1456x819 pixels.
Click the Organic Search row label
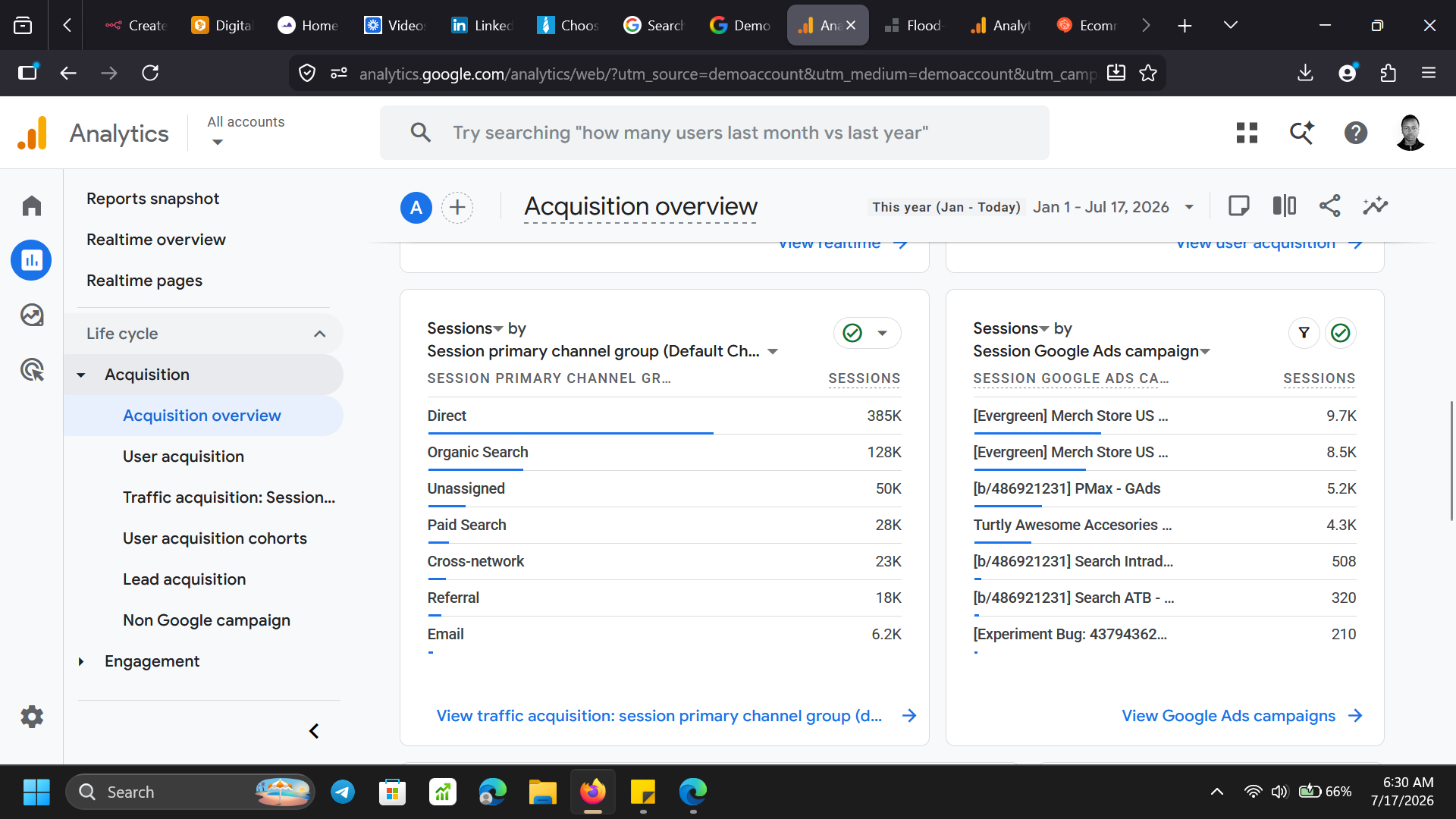coord(477,452)
